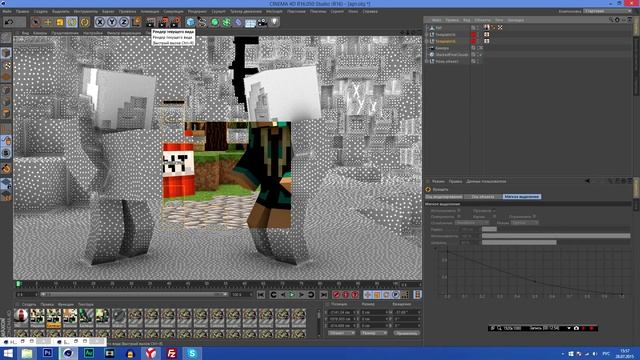Toggle the Ограничить checkbox
640x360 pixels.
pos(534,217)
